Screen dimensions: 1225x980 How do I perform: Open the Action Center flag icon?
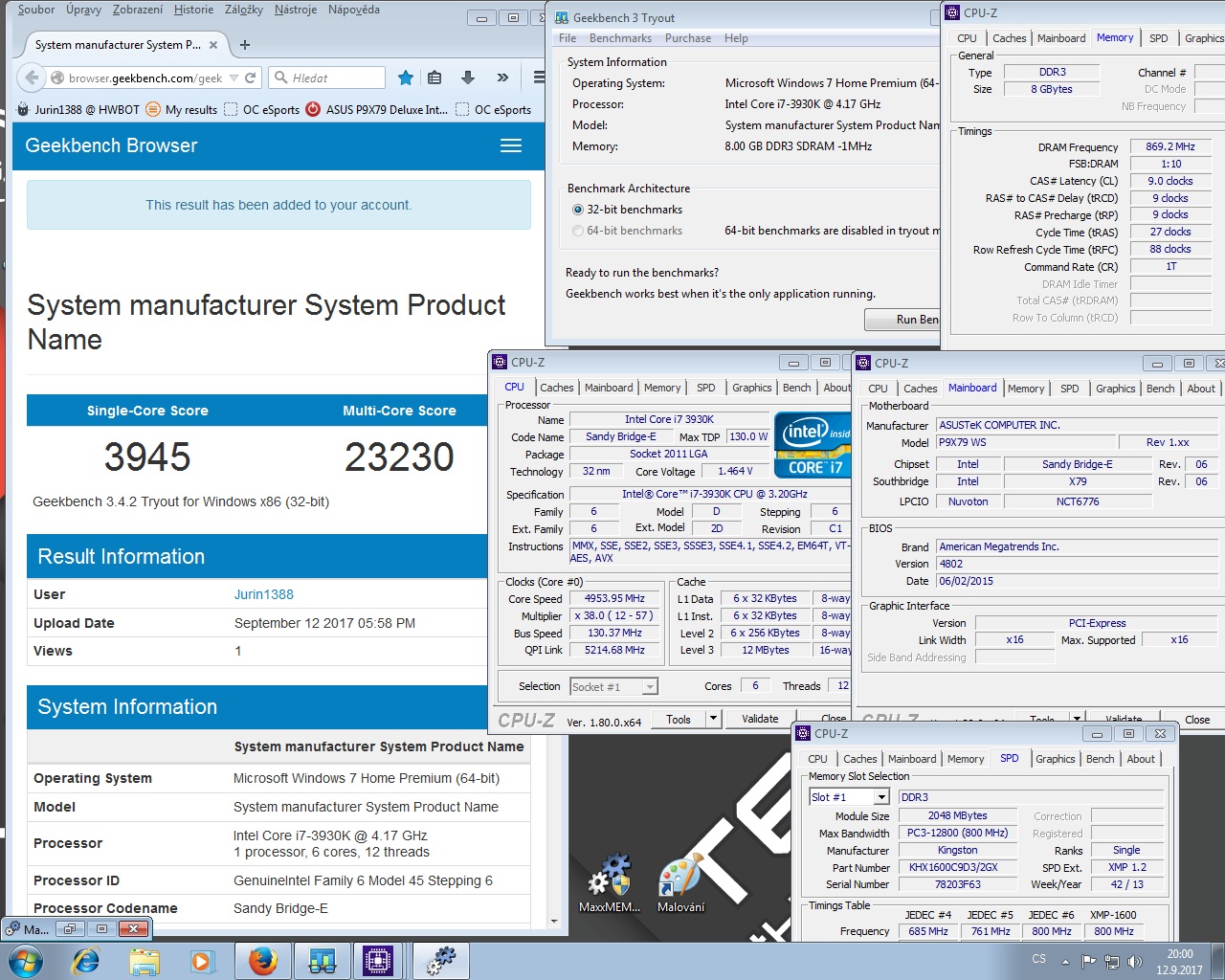(1088, 961)
